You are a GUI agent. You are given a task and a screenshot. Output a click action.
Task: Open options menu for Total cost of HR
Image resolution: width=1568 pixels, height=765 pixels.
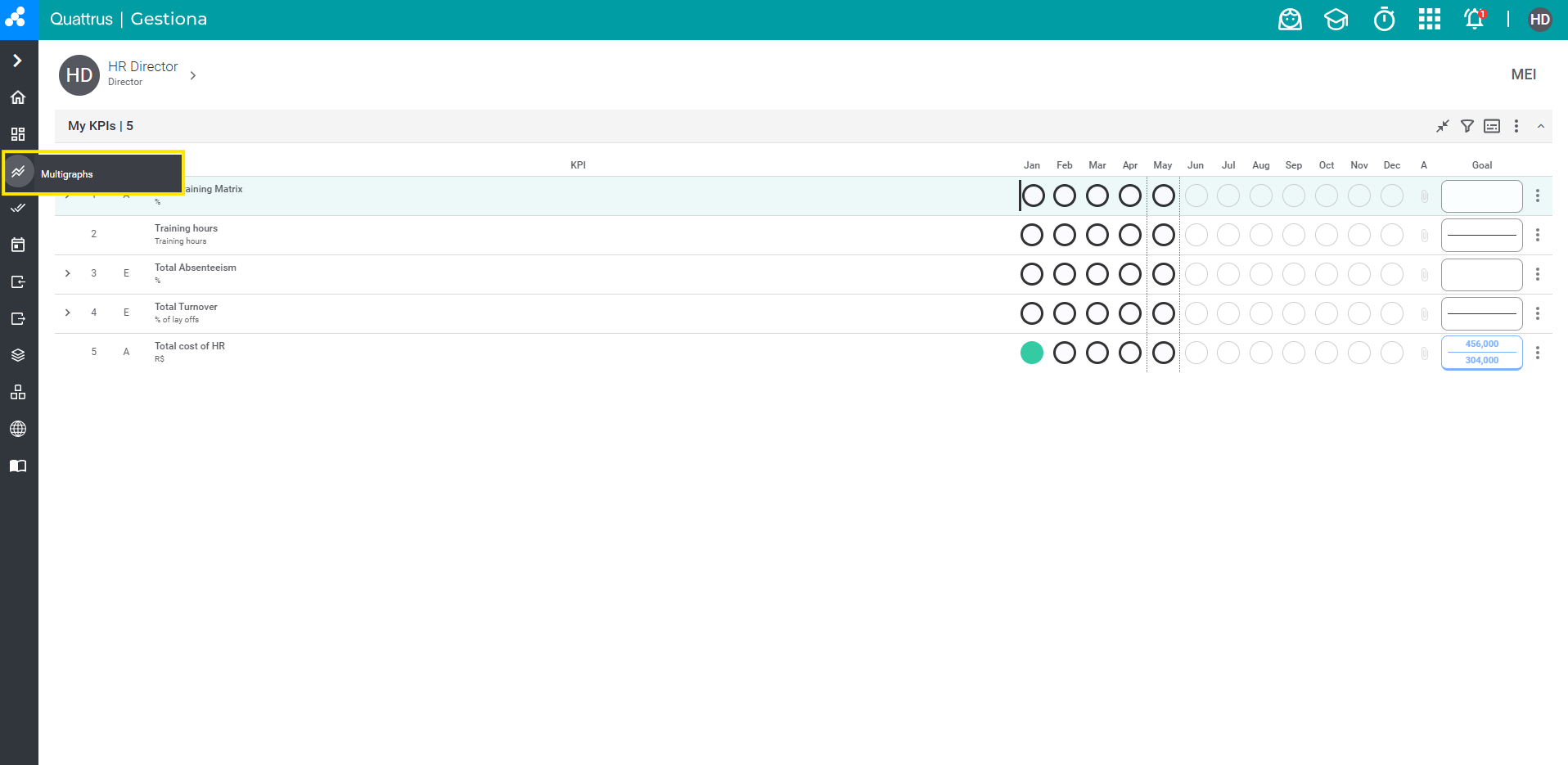click(1537, 353)
